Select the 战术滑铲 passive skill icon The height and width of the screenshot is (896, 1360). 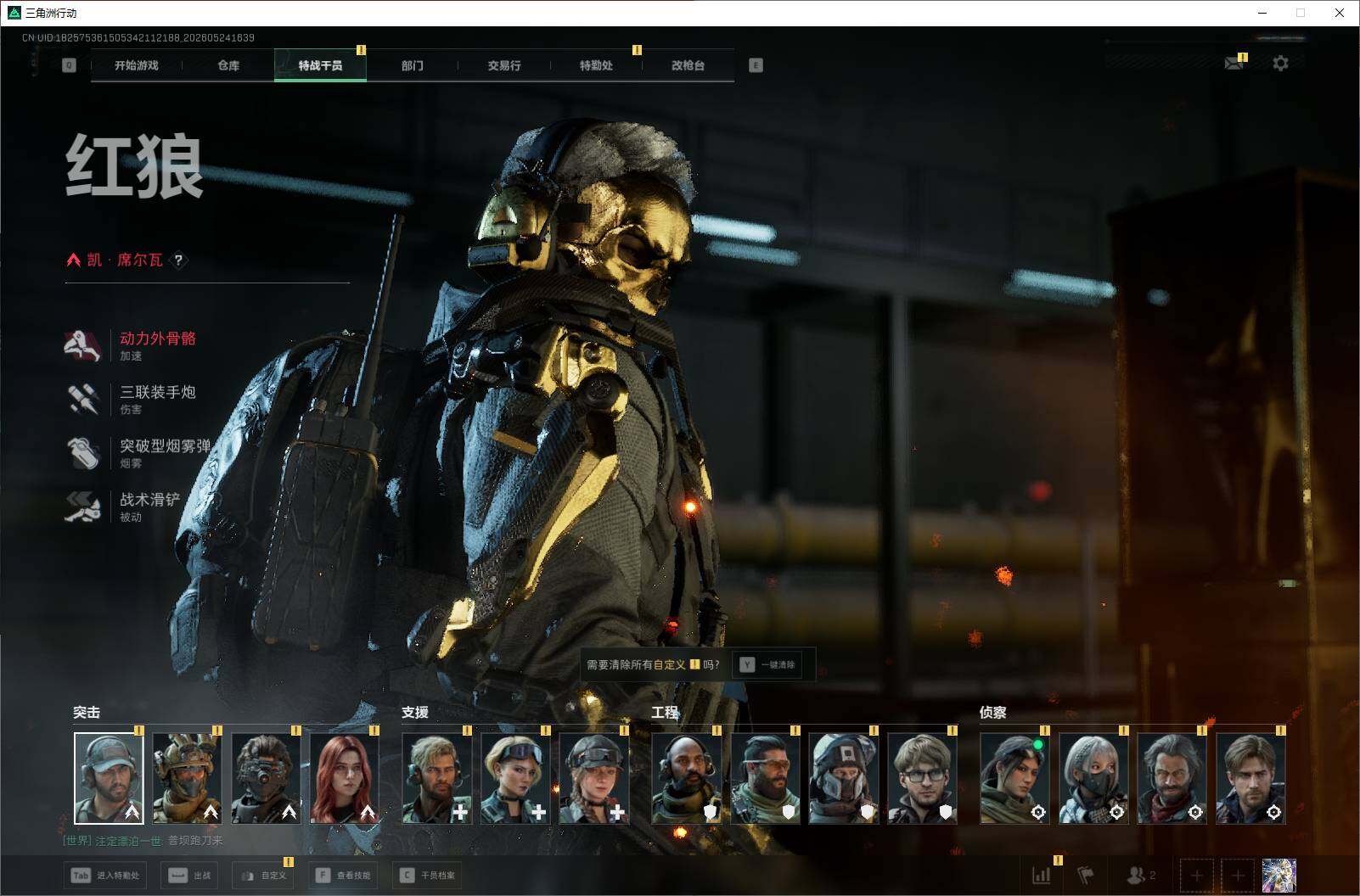point(83,507)
